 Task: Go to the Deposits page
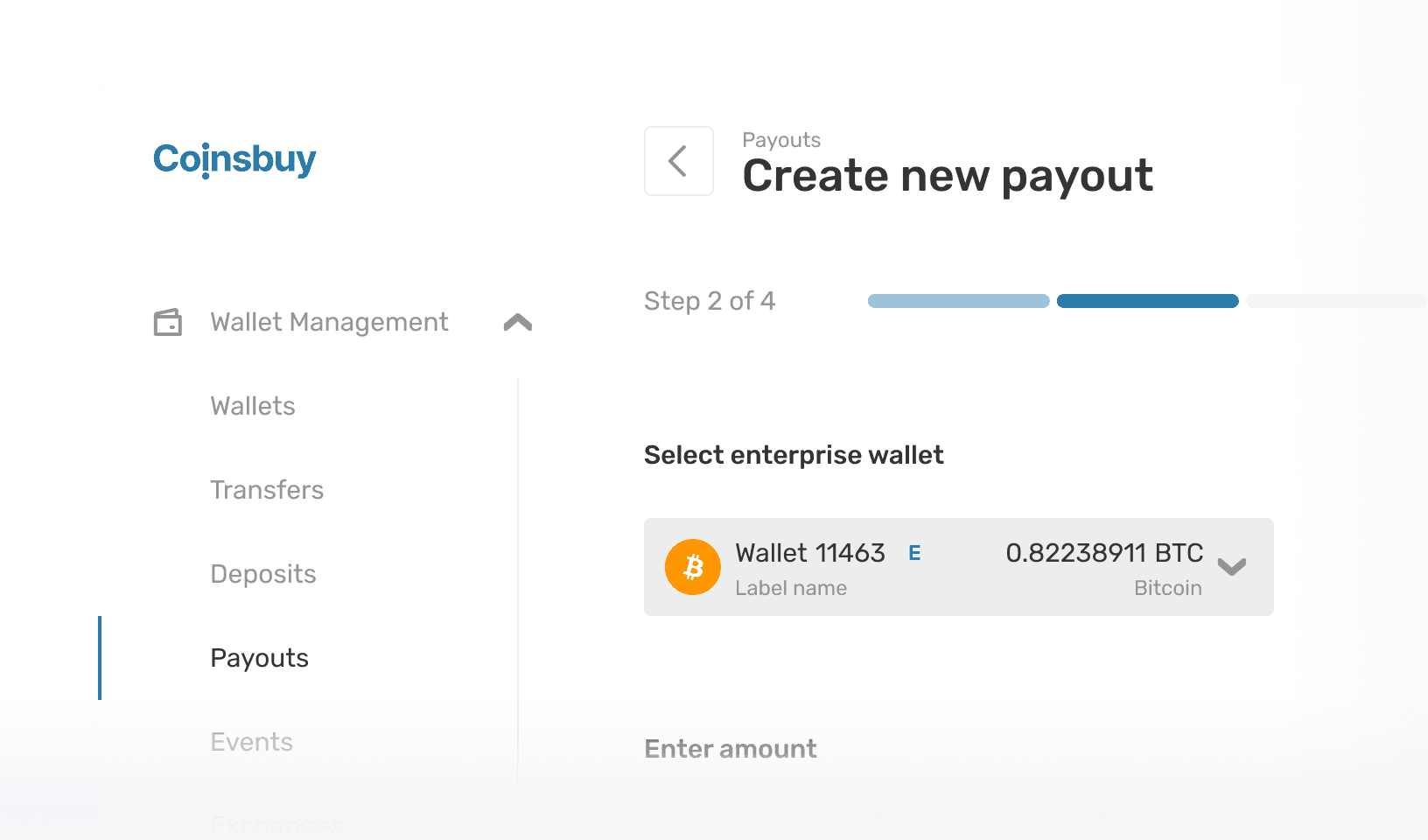262,574
